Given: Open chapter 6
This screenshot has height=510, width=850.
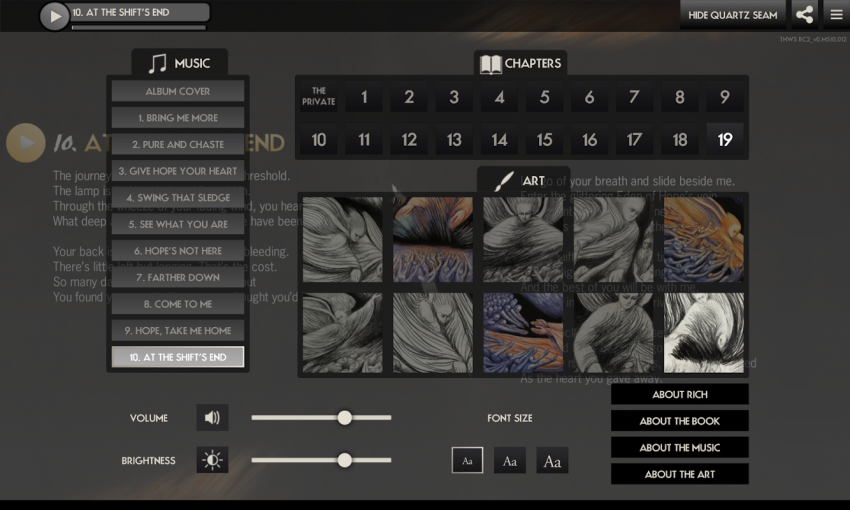Looking at the screenshot, I should click(589, 96).
